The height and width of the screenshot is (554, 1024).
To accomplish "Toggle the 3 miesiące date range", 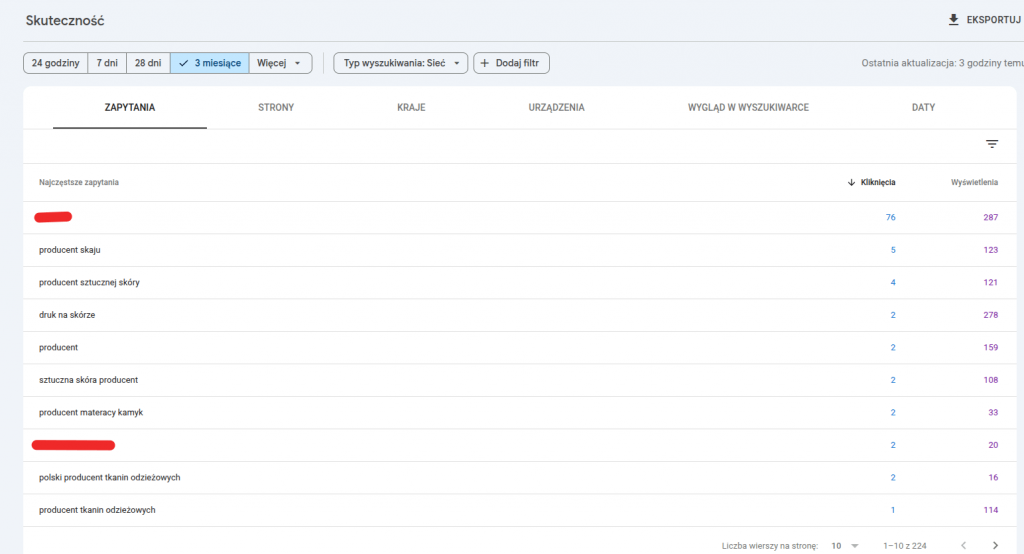I will tap(209, 63).
